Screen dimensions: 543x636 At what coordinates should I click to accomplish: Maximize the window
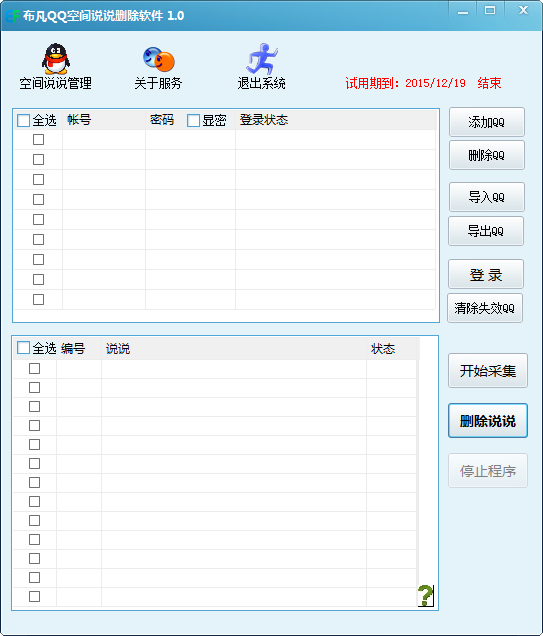click(490, 11)
